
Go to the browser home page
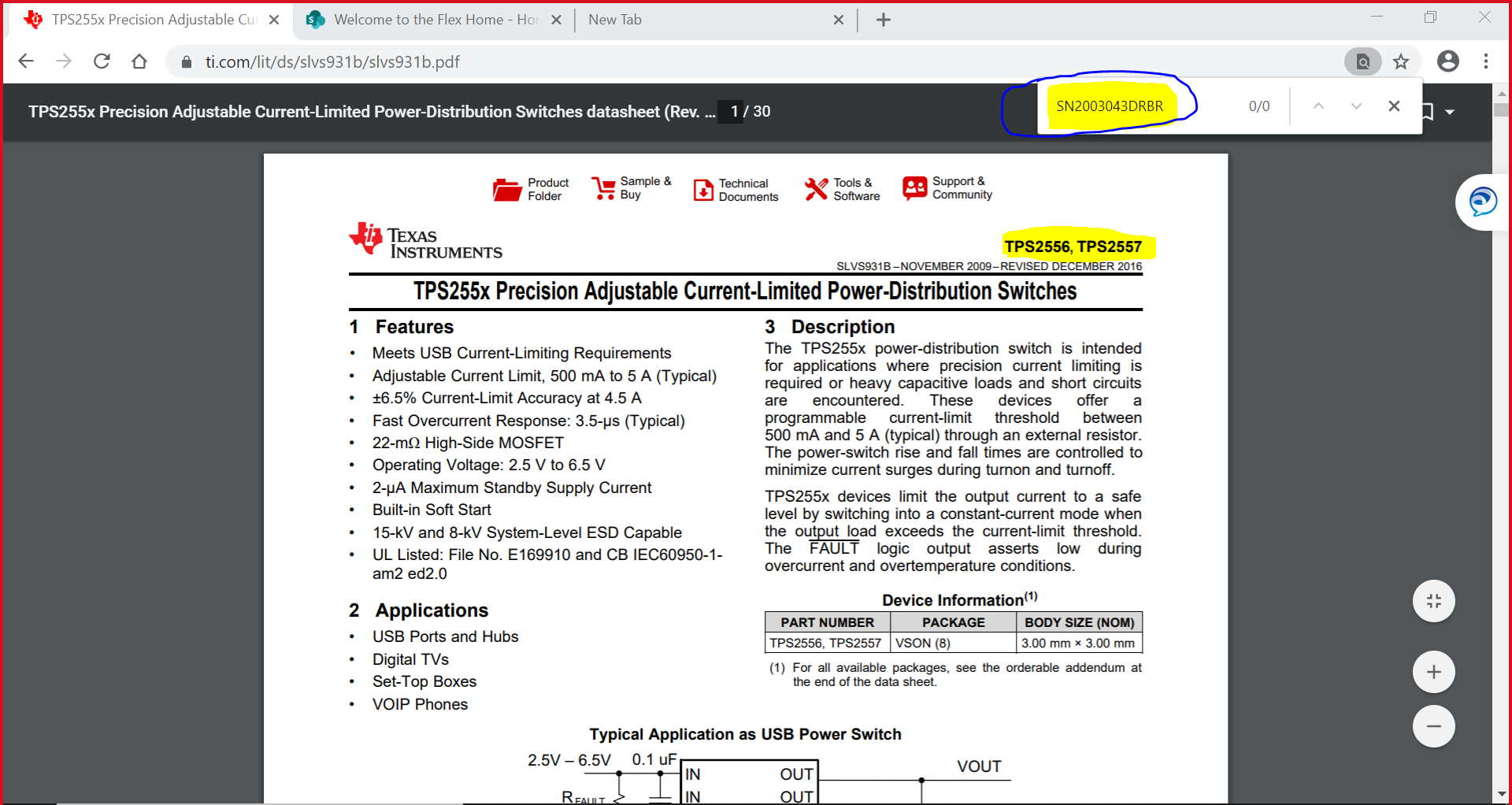[x=139, y=61]
